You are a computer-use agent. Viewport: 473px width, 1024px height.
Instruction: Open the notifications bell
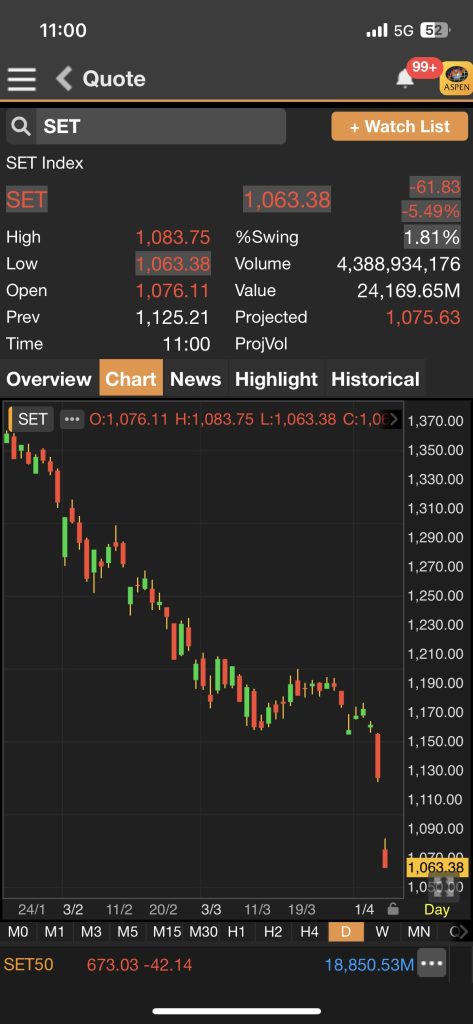coord(405,78)
